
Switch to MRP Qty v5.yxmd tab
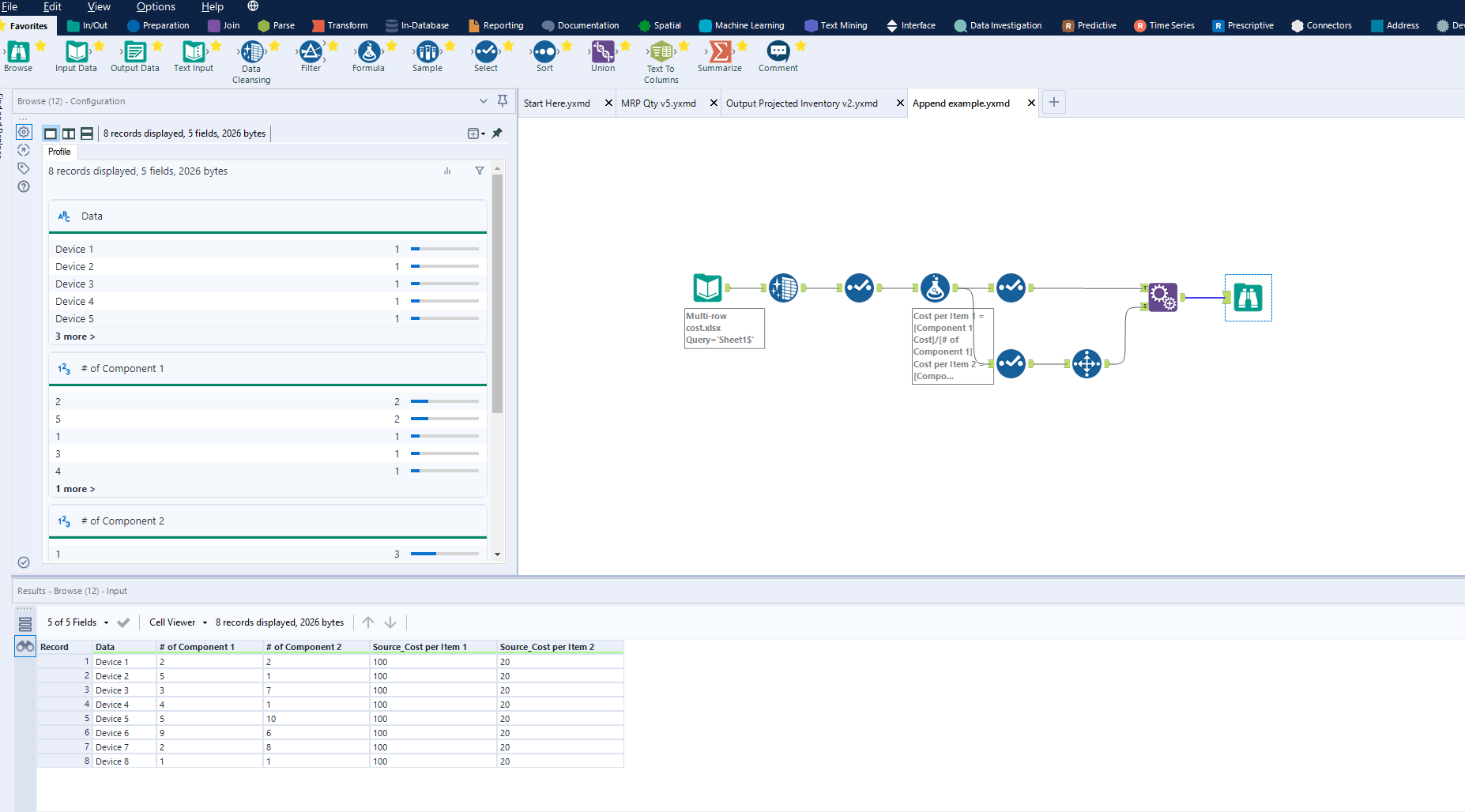[658, 103]
